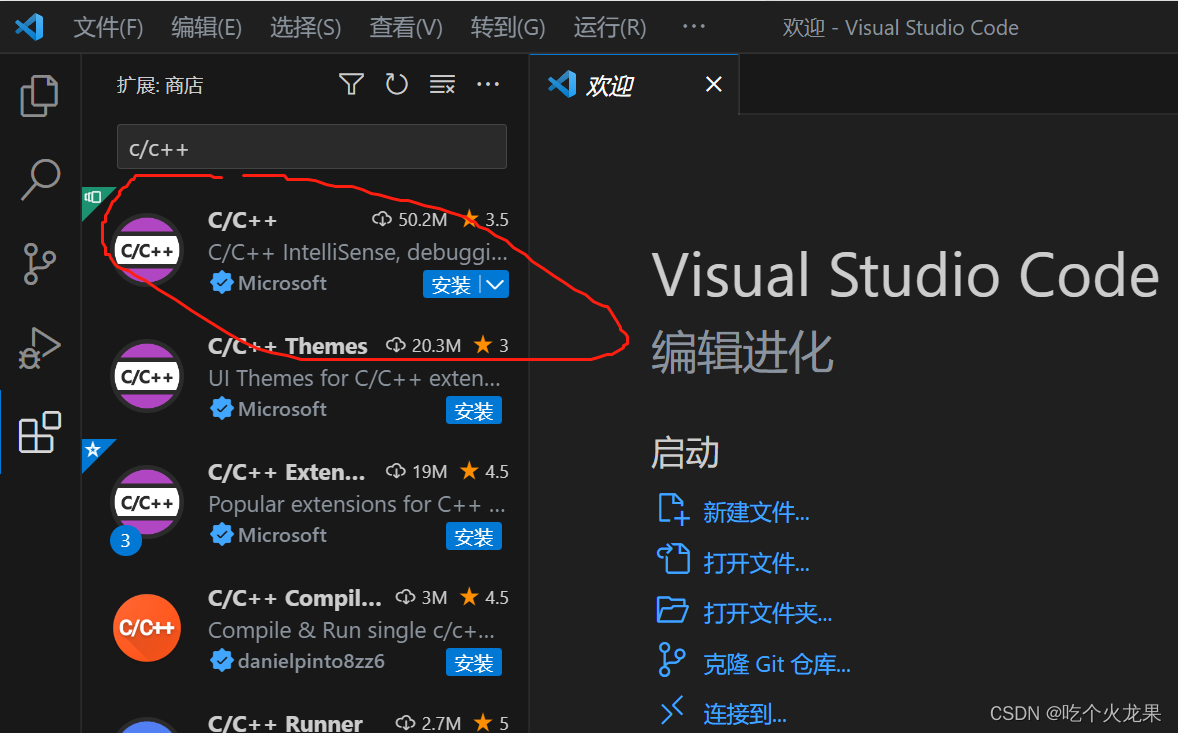This screenshot has height=733, width=1178.
Task: Click the 克隆 Git 仓库... link
Action: 777,664
